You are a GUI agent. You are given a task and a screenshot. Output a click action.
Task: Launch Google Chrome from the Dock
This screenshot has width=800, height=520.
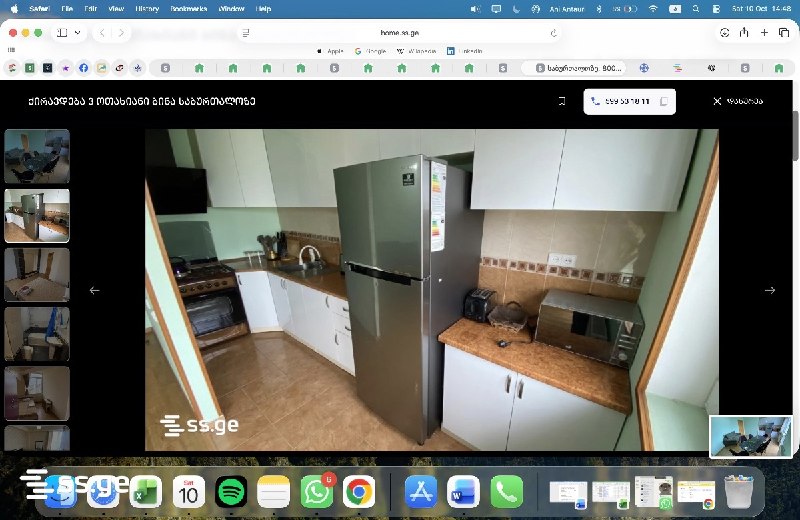point(359,492)
